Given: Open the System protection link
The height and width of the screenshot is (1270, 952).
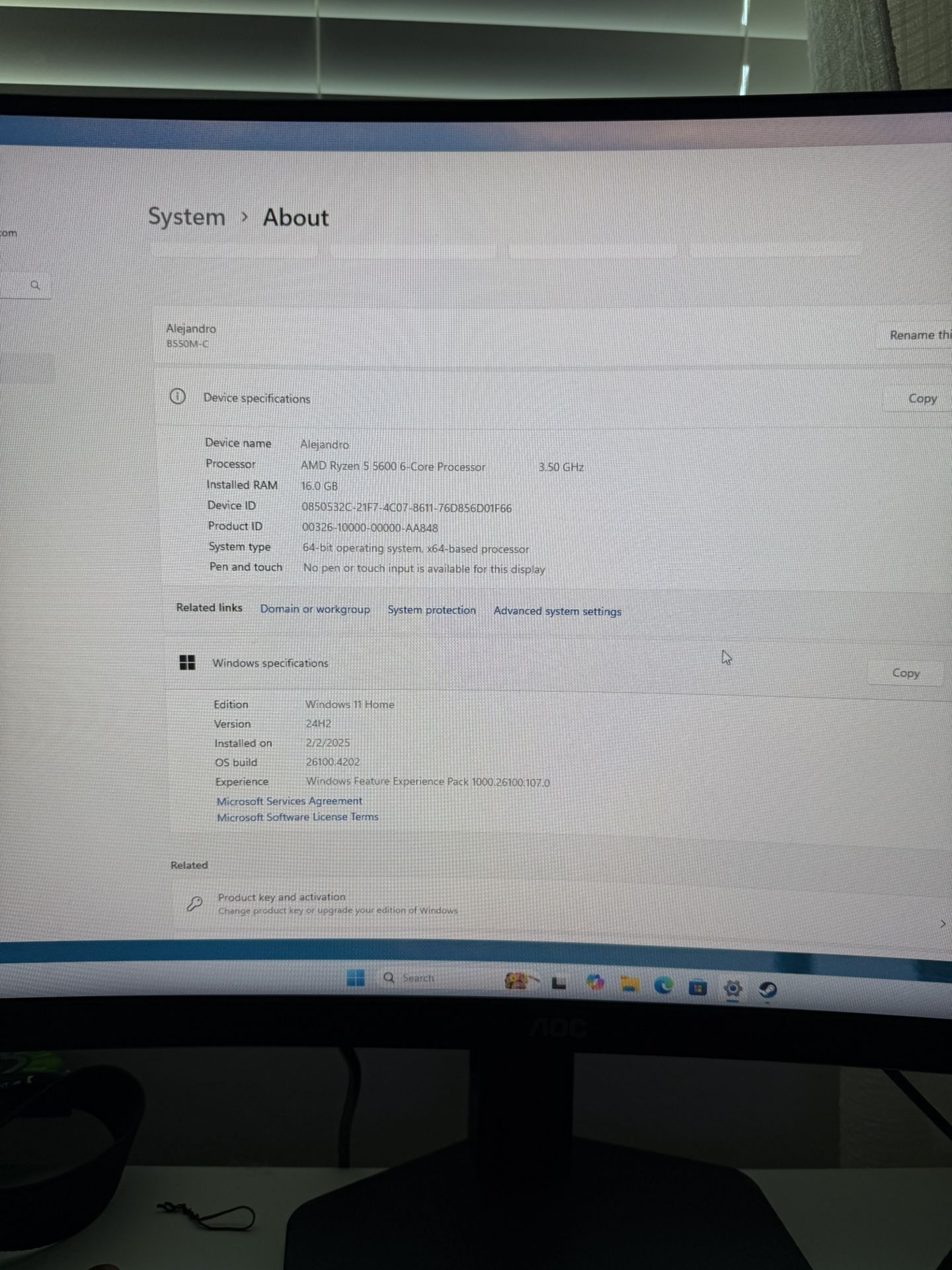Looking at the screenshot, I should pos(432,610).
